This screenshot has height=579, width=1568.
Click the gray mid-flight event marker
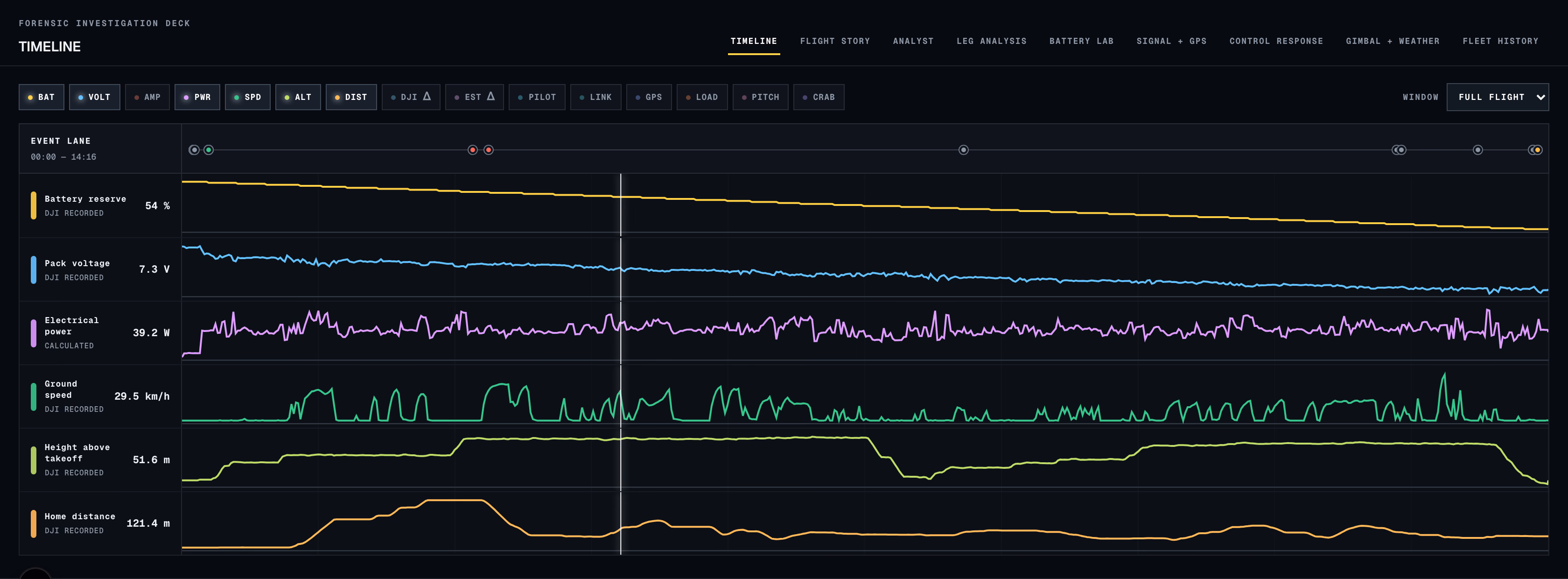click(x=964, y=150)
